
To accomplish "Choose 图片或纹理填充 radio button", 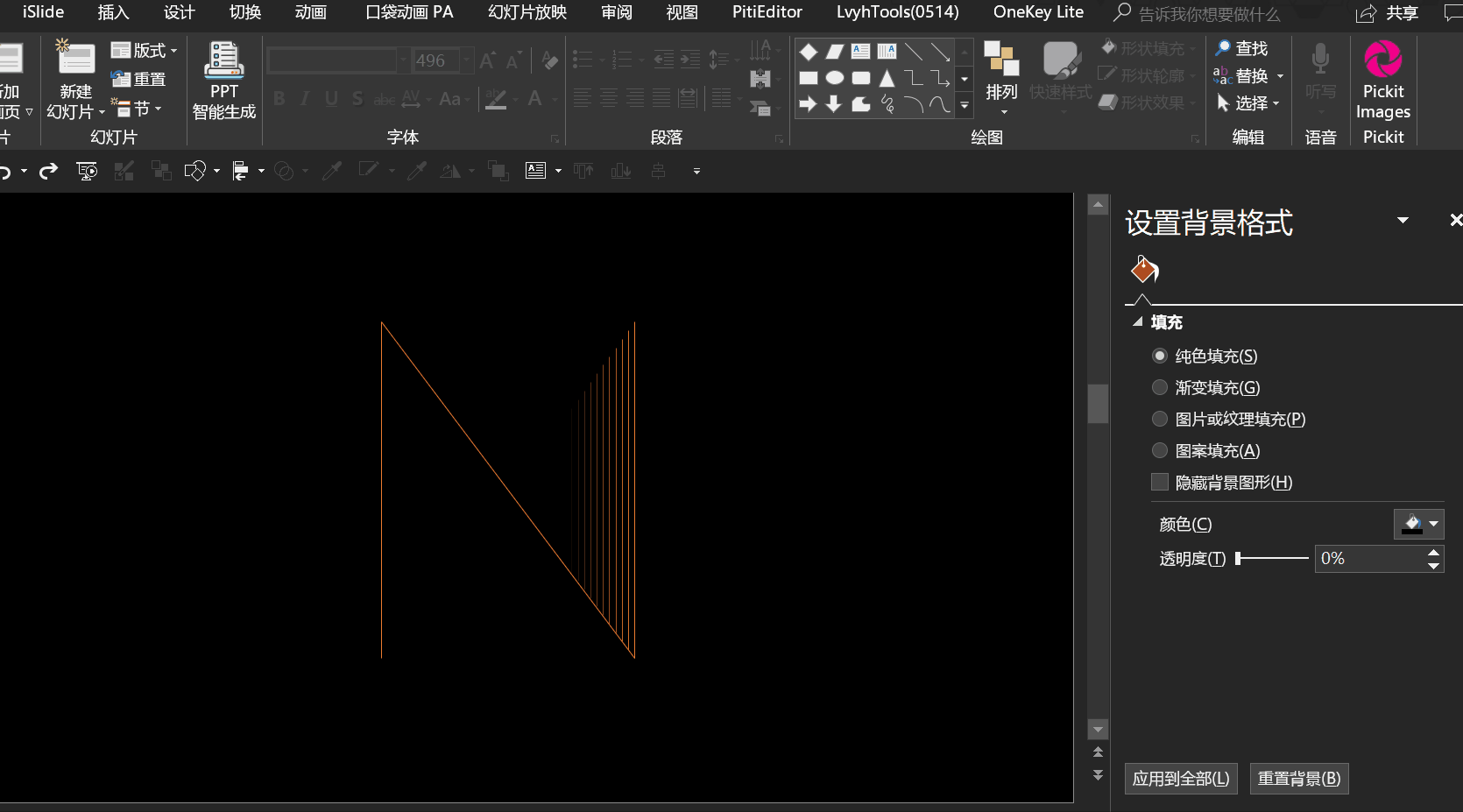I will coord(1160,419).
